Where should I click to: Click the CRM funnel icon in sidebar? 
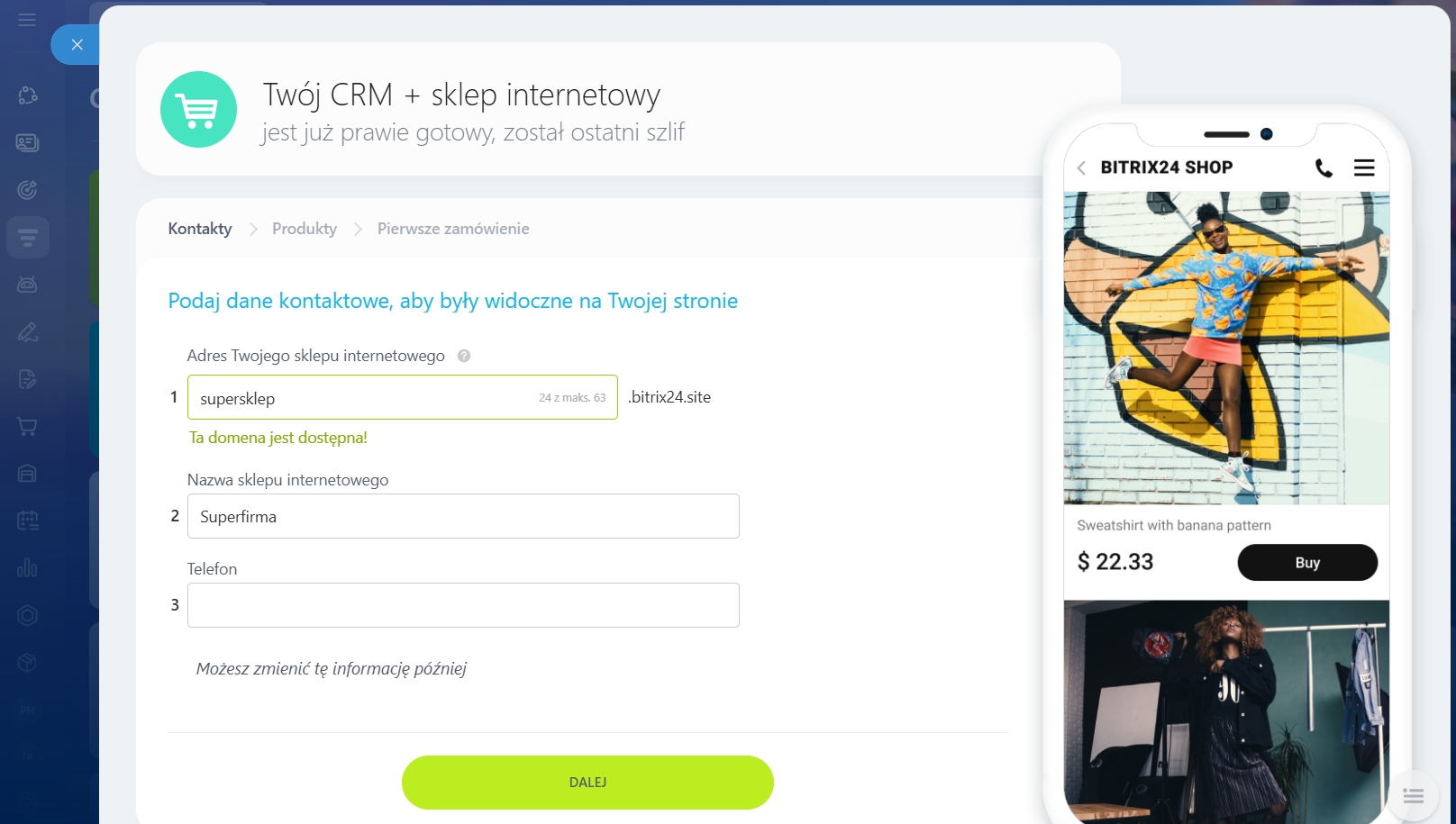pyautogui.click(x=28, y=238)
